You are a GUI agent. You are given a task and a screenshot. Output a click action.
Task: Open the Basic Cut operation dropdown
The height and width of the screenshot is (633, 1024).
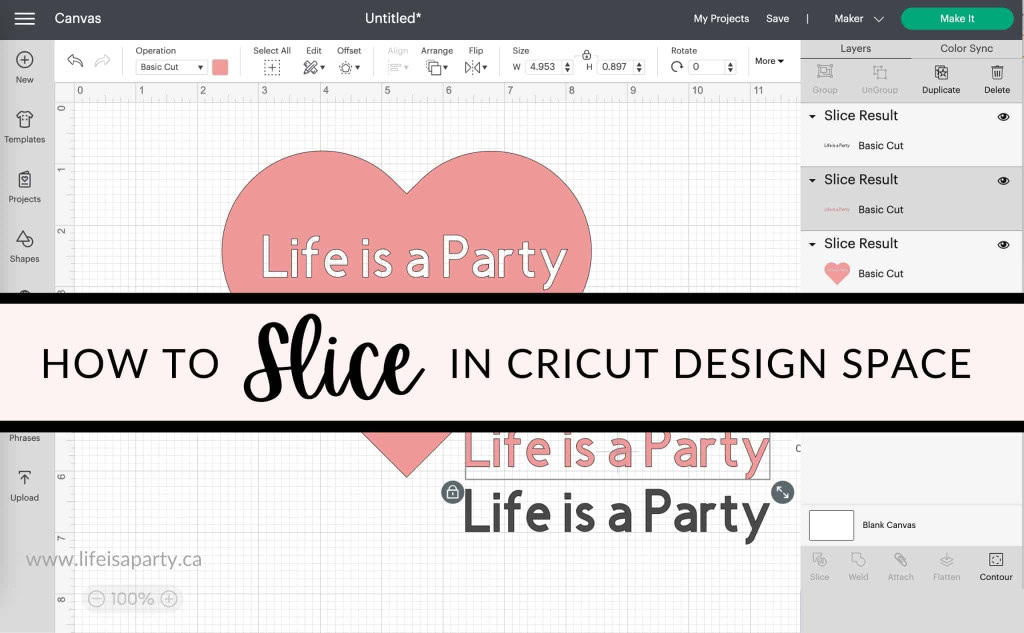tap(170, 67)
